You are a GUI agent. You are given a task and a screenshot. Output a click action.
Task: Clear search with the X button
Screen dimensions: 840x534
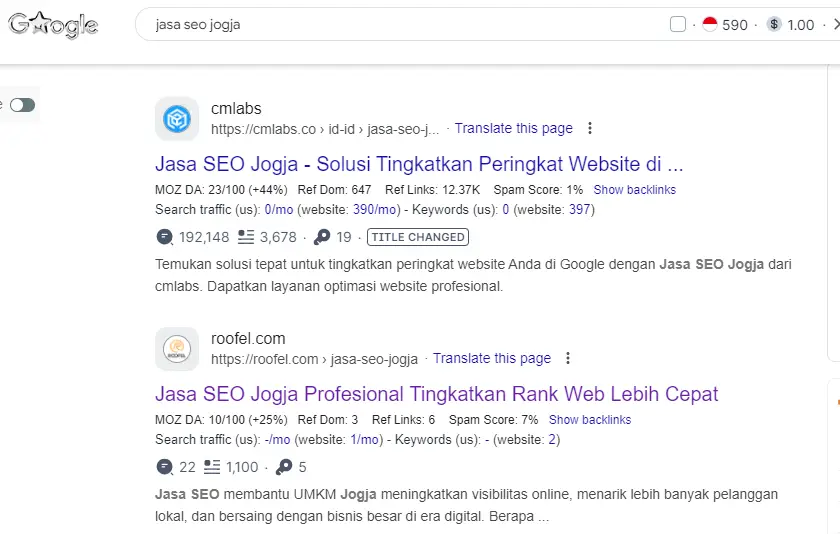(835, 25)
